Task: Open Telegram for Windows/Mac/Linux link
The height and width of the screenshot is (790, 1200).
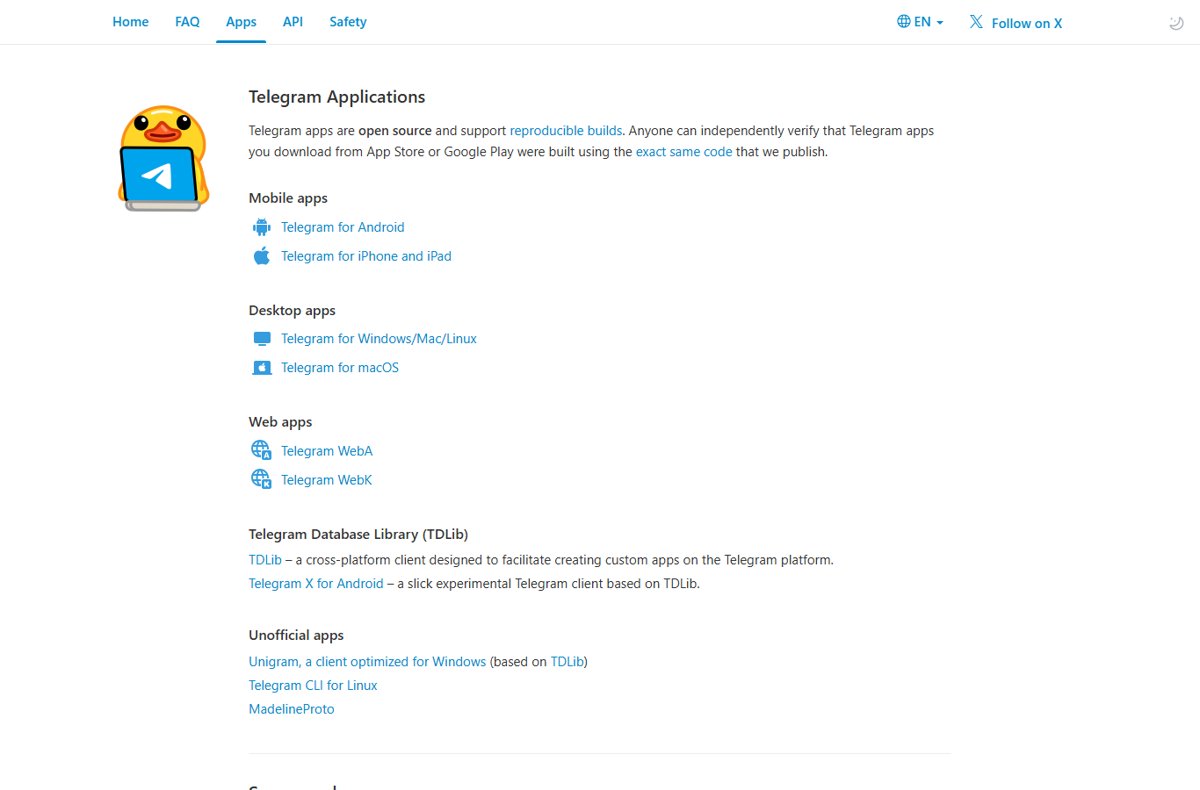Action: tap(379, 339)
